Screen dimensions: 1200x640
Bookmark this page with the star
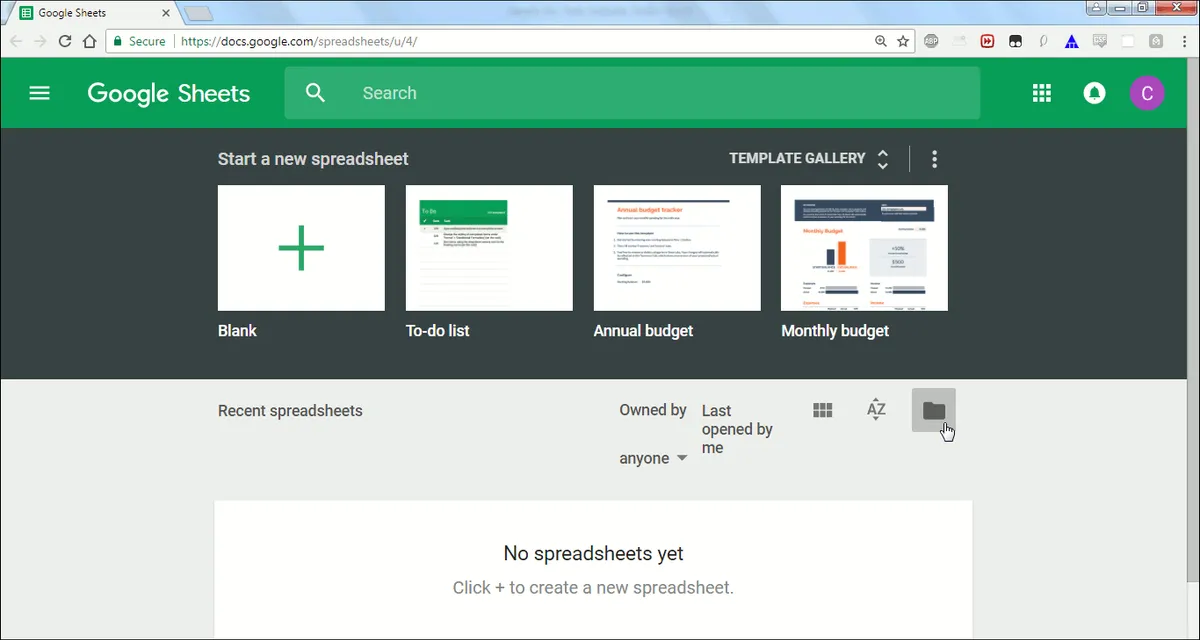pos(903,41)
